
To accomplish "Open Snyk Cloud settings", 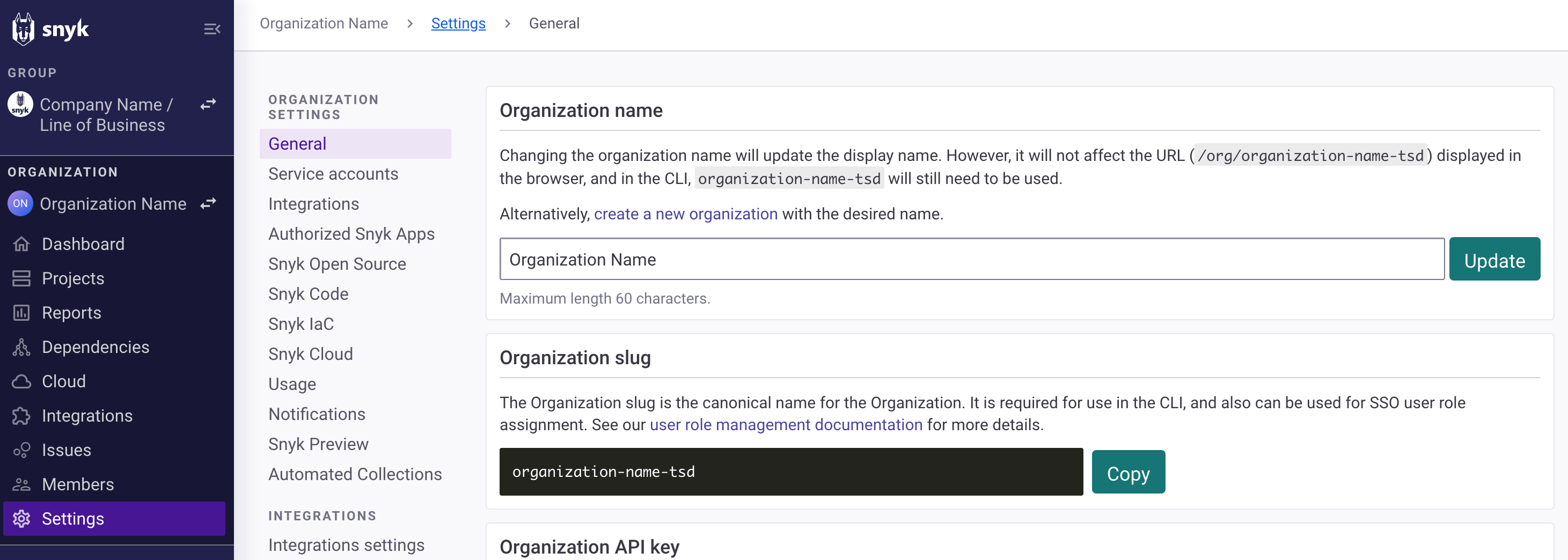I will pos(311,354).
